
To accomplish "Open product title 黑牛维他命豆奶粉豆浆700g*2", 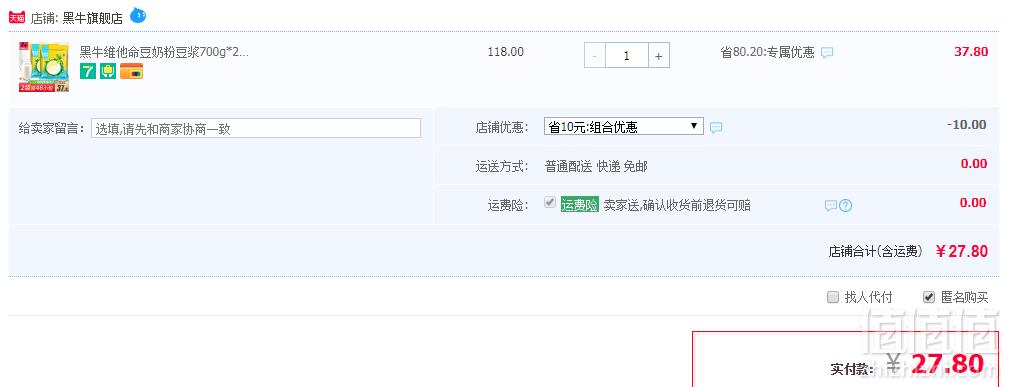I will pos(163,52).
